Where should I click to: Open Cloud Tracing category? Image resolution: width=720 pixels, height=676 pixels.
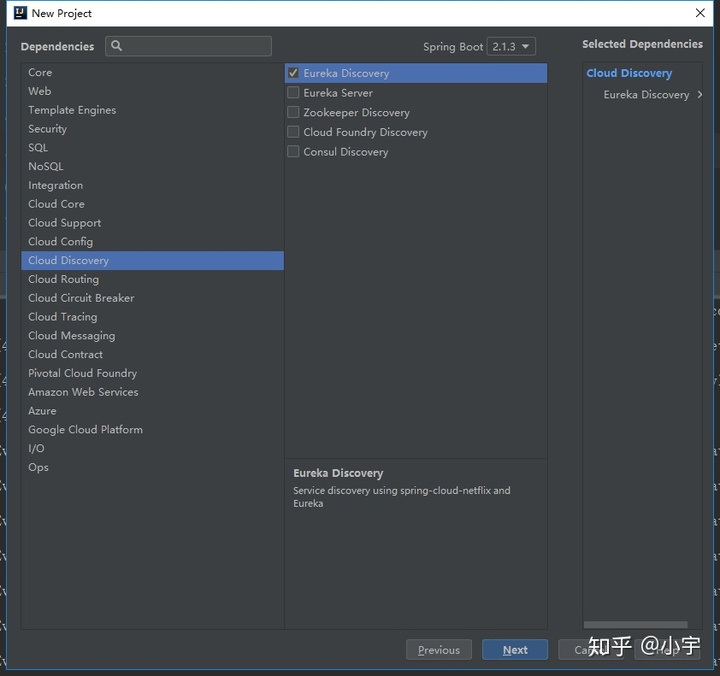152,317
